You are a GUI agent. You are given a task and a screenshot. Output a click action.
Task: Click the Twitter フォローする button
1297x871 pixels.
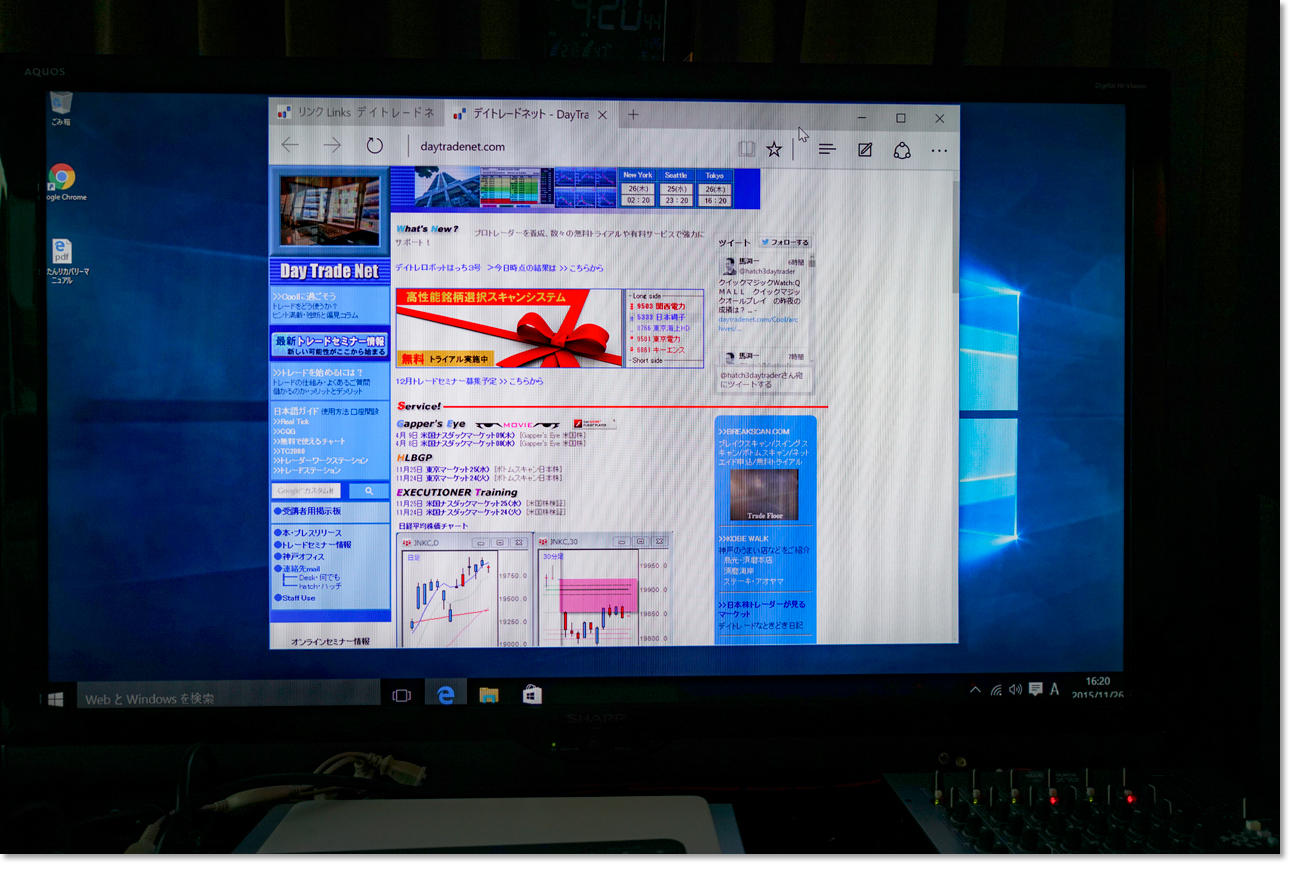pyautogui.click(x=784, y=242)
